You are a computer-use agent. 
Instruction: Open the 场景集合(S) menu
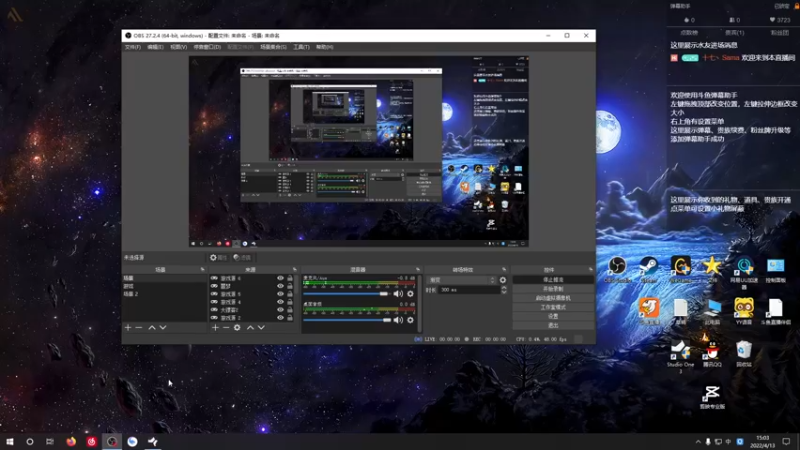[273, 47]
